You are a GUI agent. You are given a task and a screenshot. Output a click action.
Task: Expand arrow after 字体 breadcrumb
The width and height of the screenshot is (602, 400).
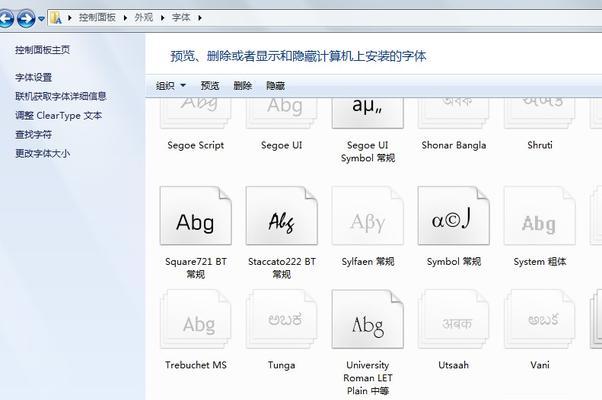point(200,18)
